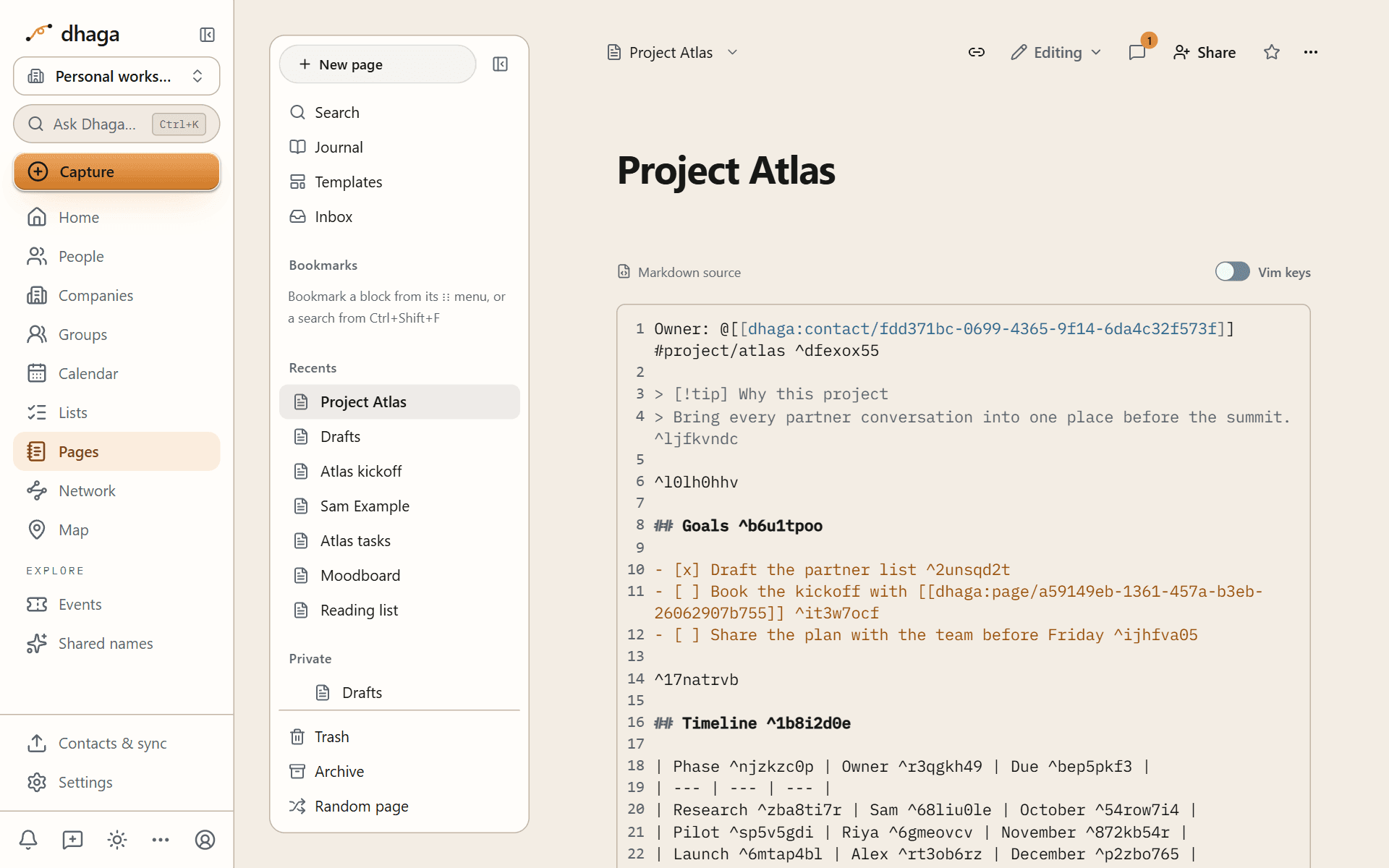
Task: Open the page more options menu
Action: click(x=1311, y=52)
